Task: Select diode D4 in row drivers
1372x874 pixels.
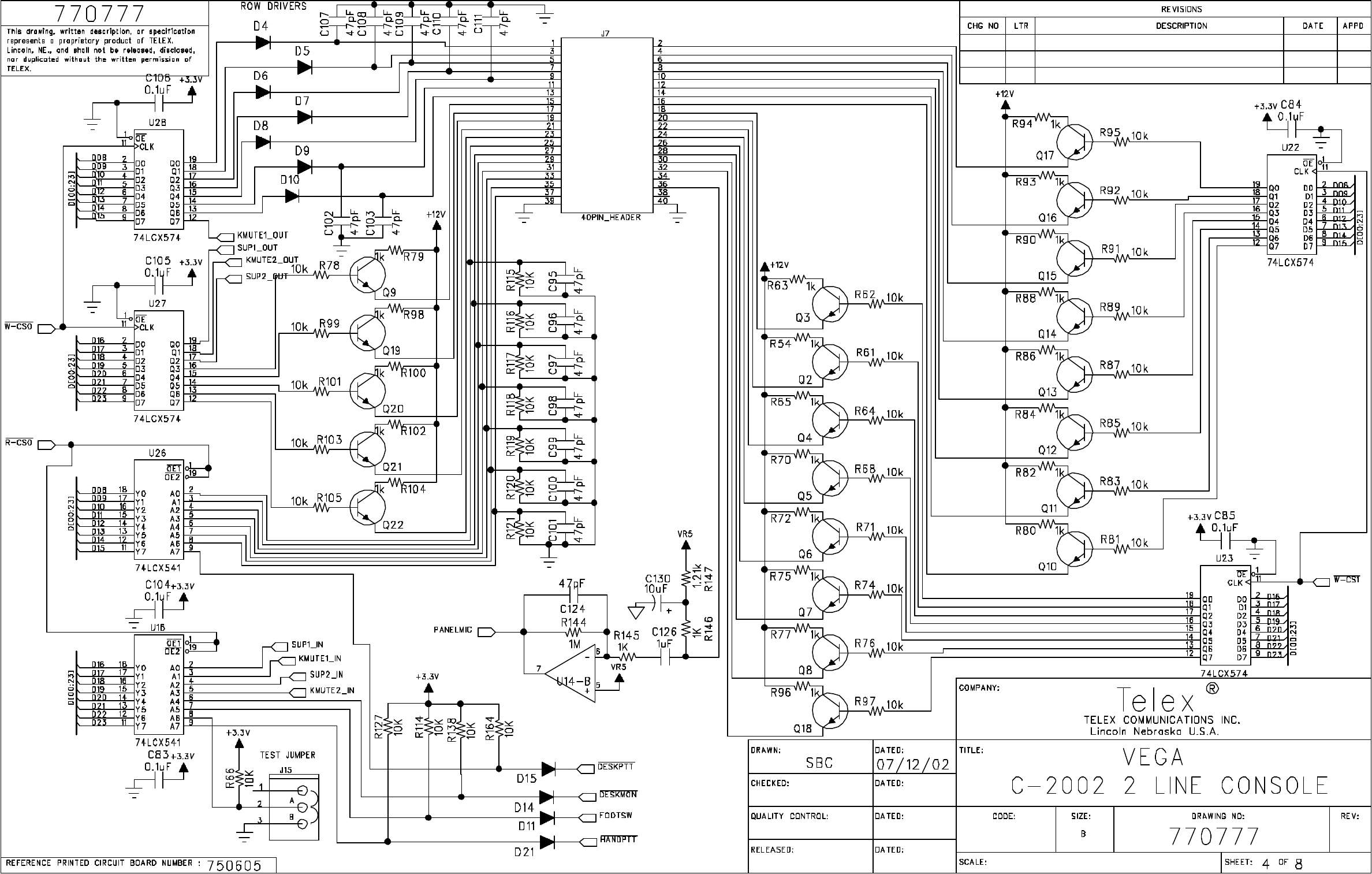Action: pyautogui.click(x=263, y=42)
